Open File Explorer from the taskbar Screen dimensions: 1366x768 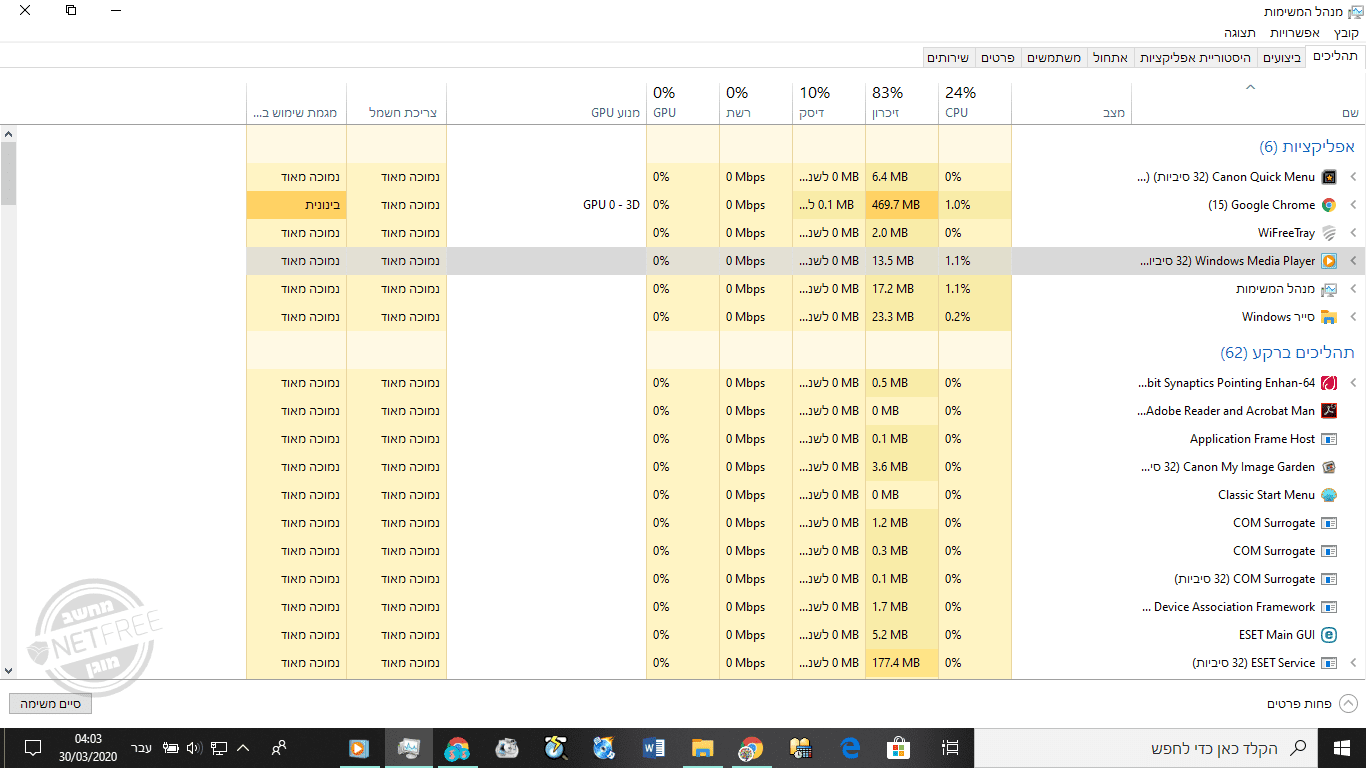pos(703,748)
